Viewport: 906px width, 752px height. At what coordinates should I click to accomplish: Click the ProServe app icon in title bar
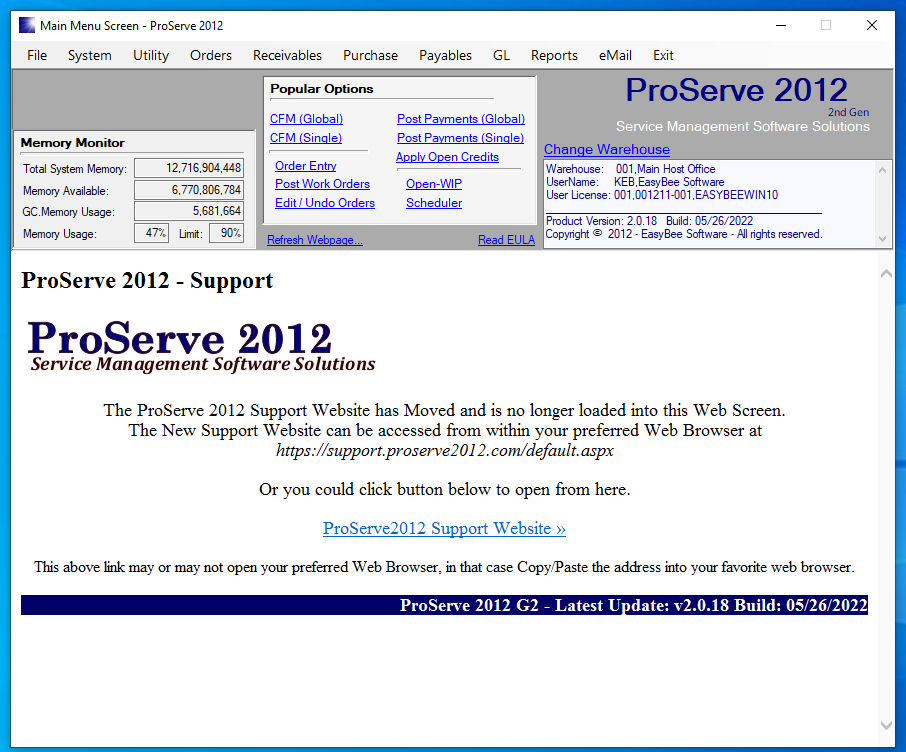(27, 25)
